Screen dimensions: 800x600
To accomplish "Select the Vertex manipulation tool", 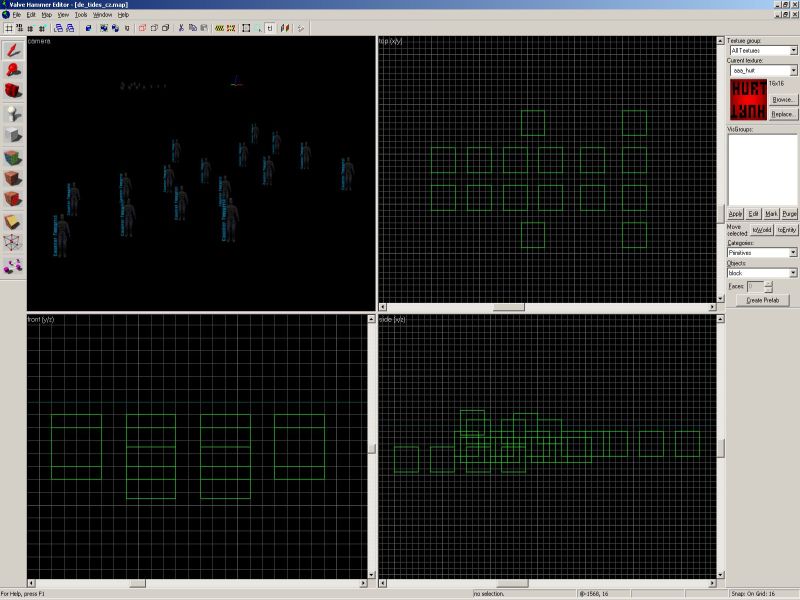I will point(13,243).
